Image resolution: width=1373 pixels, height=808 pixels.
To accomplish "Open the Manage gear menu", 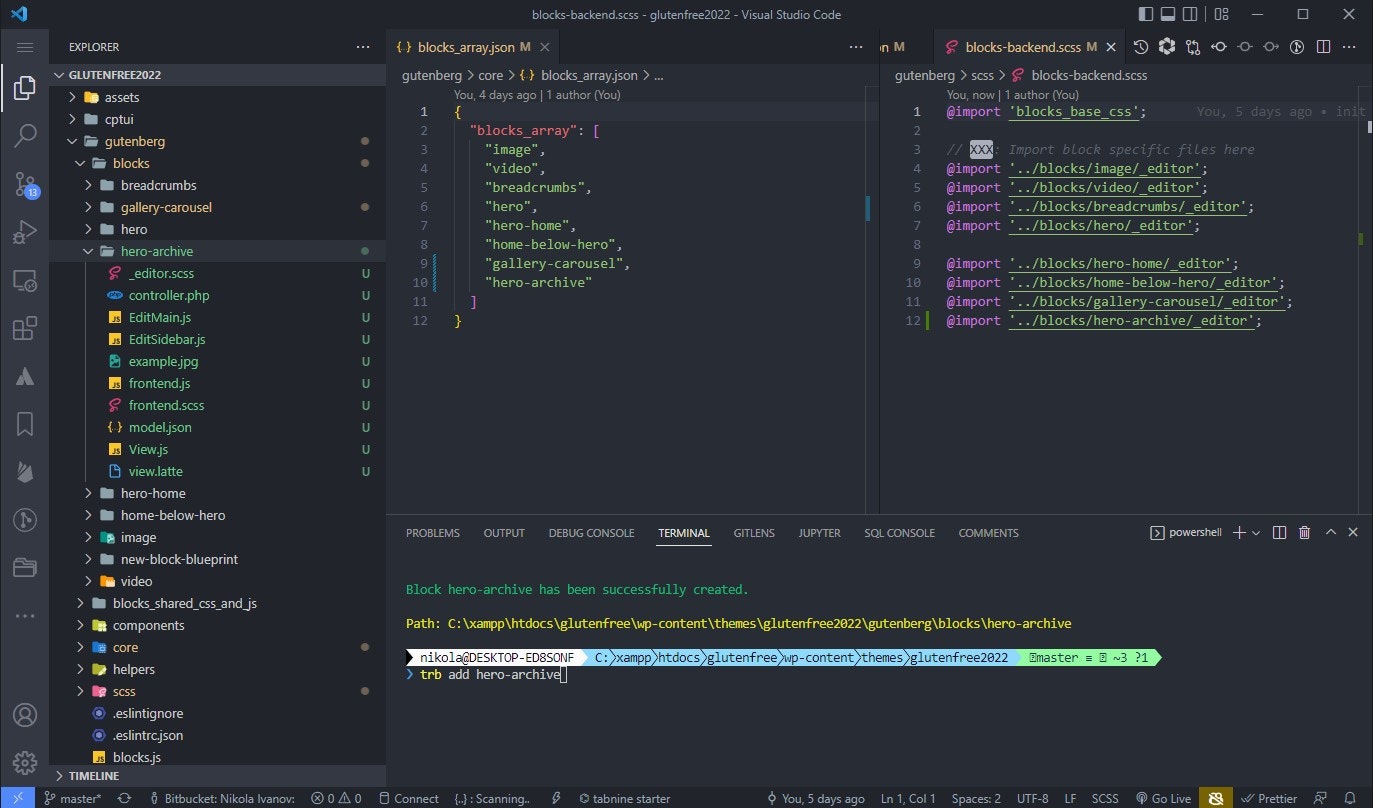I will (x=25, y=762).
